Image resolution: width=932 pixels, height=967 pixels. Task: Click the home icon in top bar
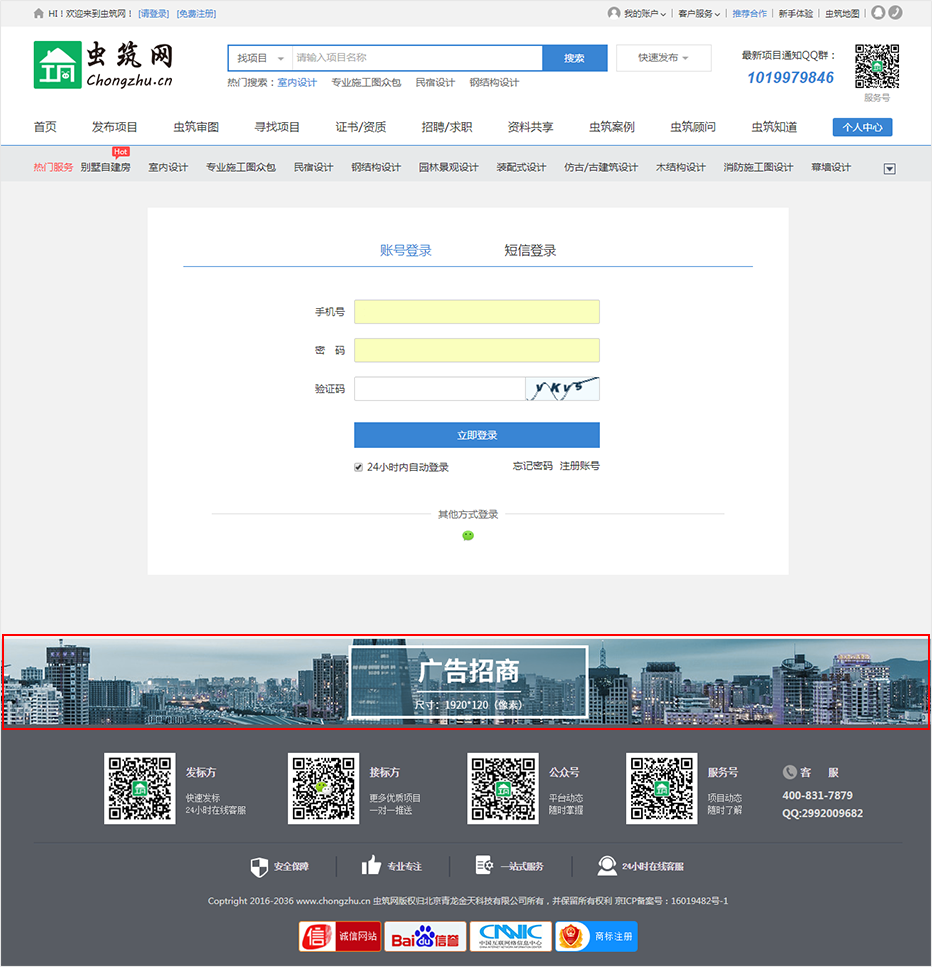(38, 14)
